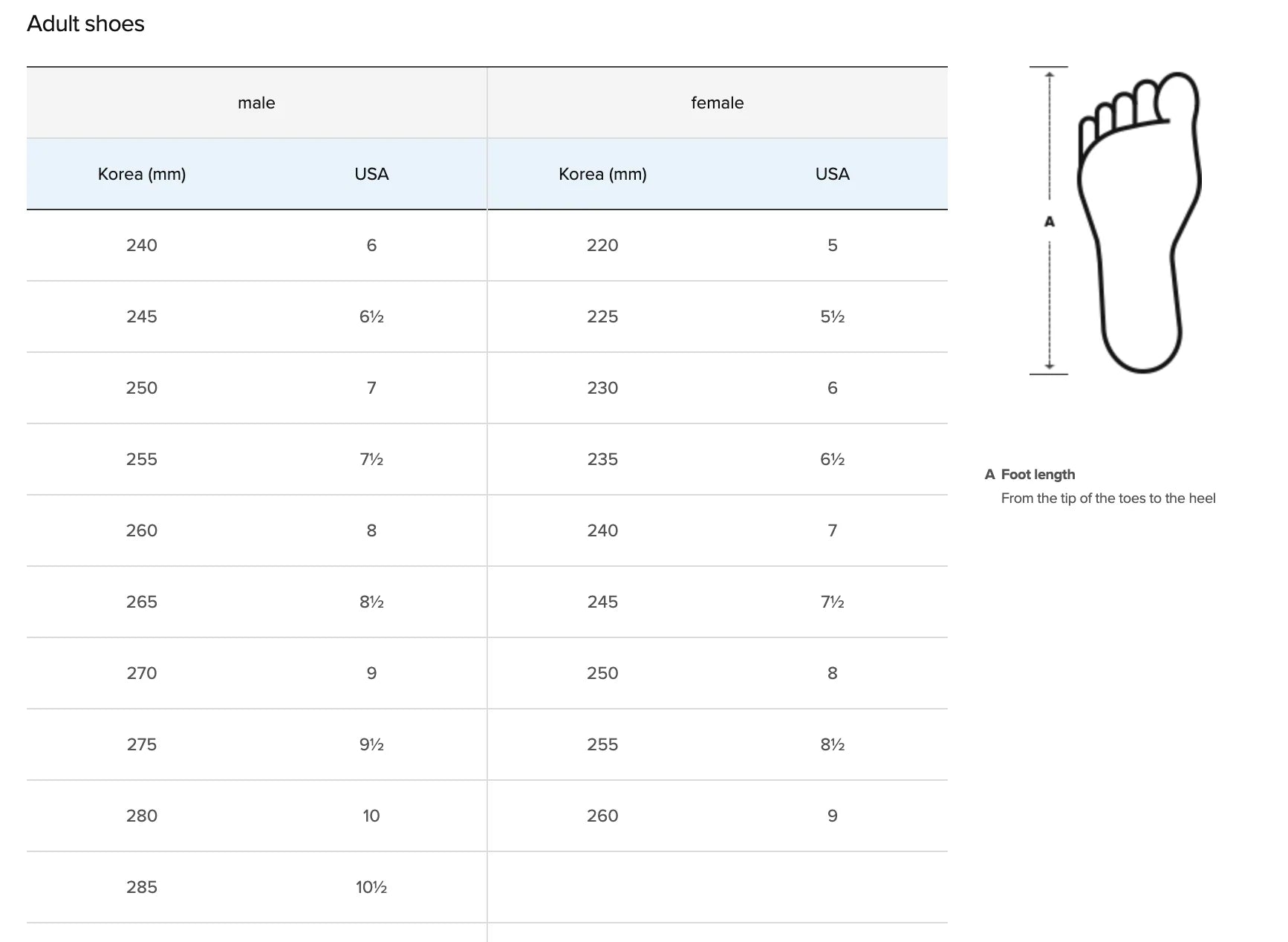Click the male 280 Korea size cell
This screenshot has width=1288, height=942.
coord(142,816)
